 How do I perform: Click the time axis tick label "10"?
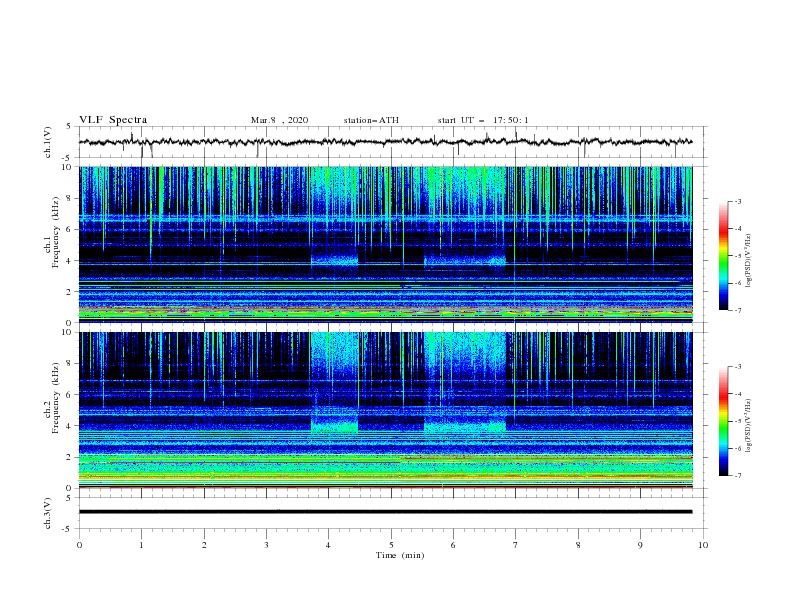click(x=703, y=545)
